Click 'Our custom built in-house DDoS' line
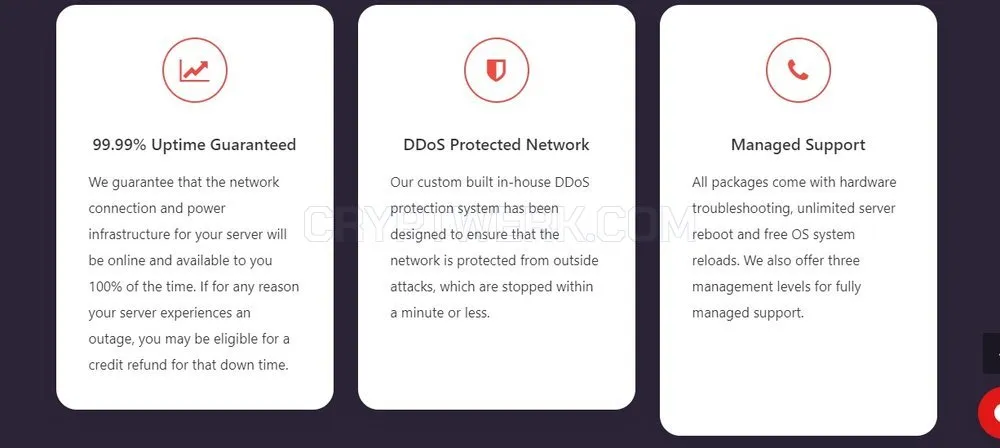 tap(490, 183)
